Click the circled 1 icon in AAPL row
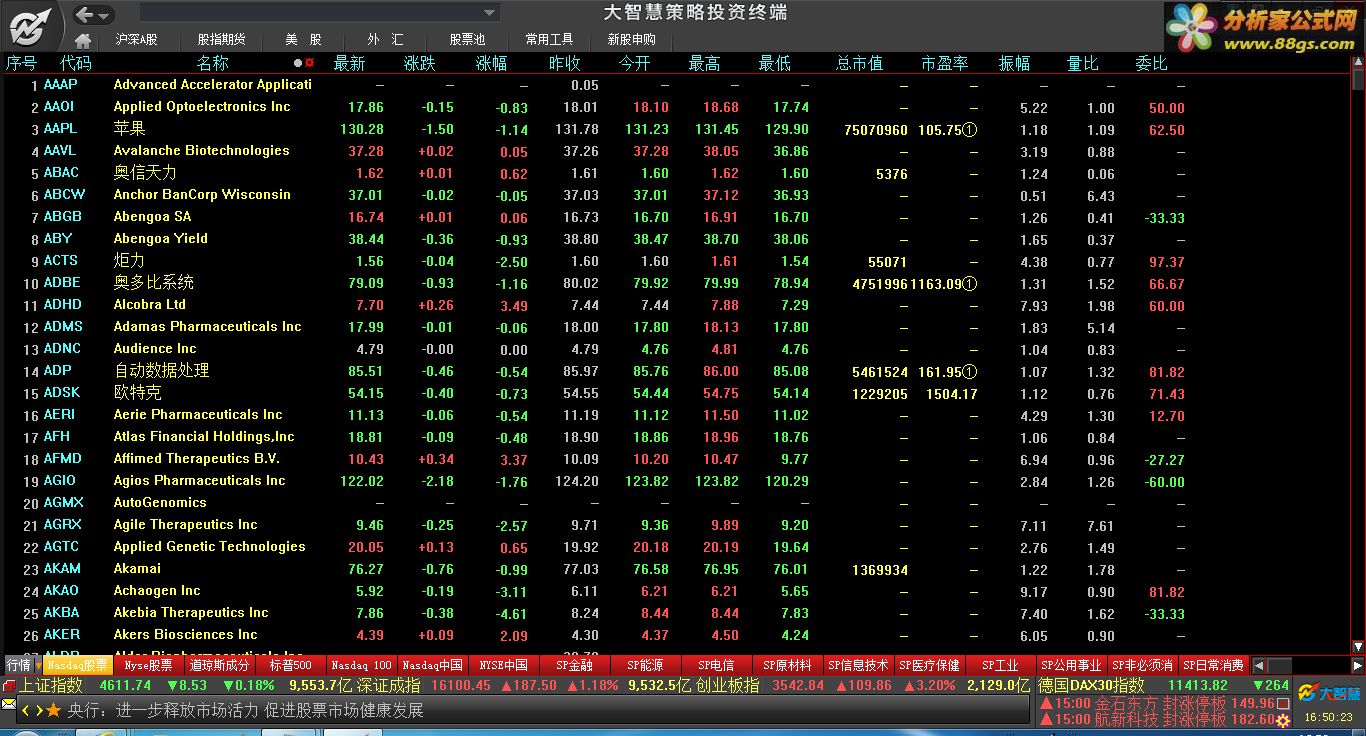1366x736 pixels. (970, 130)
